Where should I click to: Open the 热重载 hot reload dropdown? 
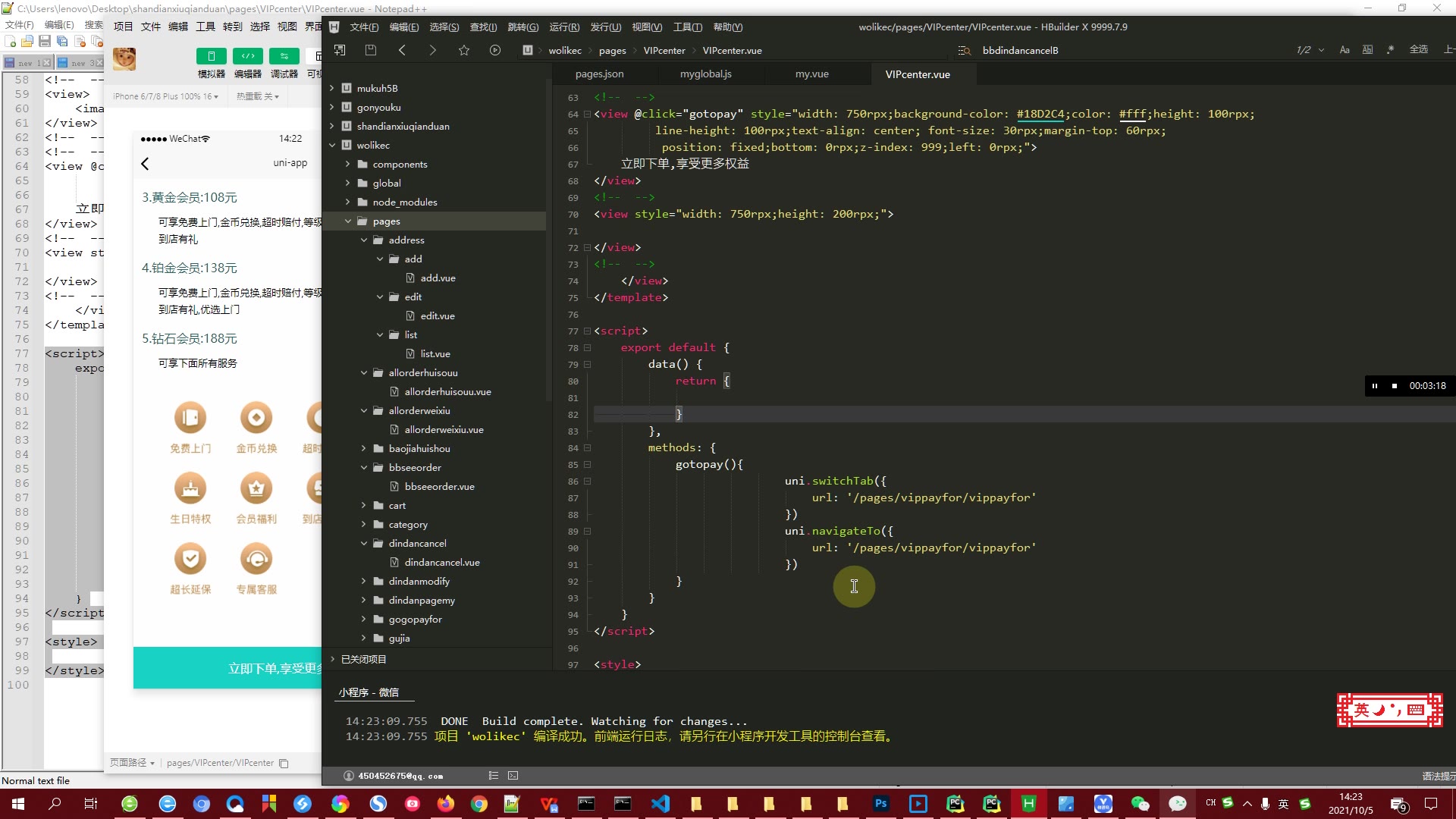click(x=258, y=96)
